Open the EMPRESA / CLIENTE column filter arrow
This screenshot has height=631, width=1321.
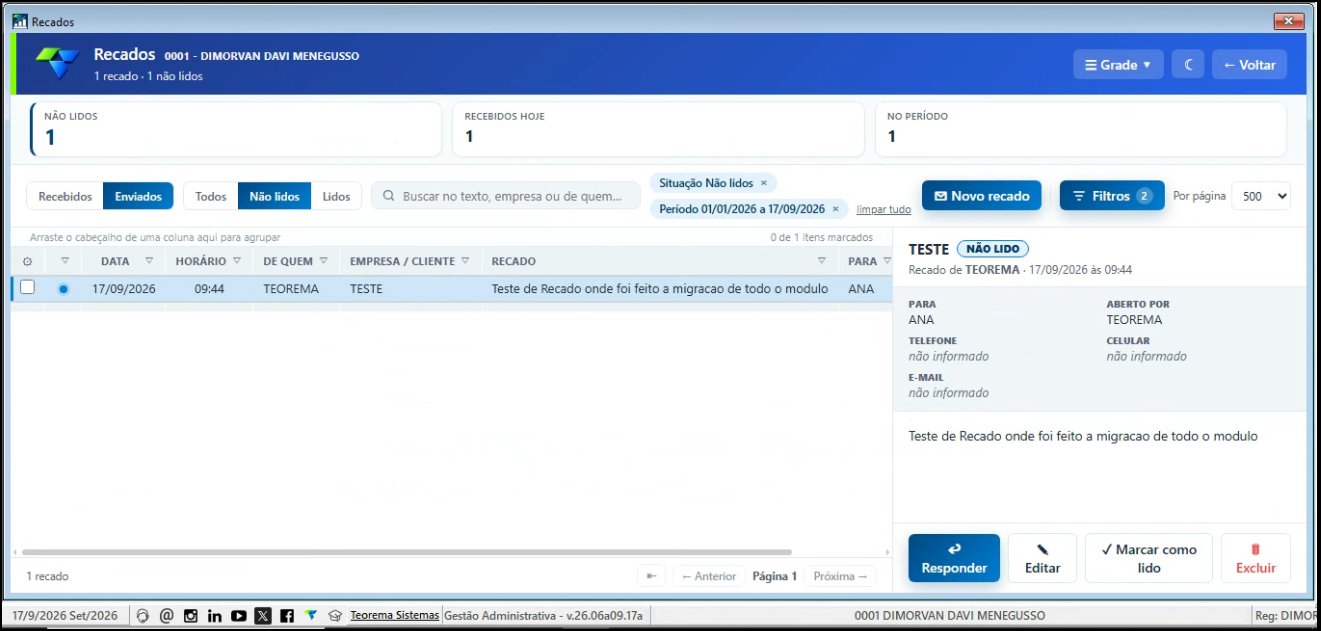click(465, 261)
